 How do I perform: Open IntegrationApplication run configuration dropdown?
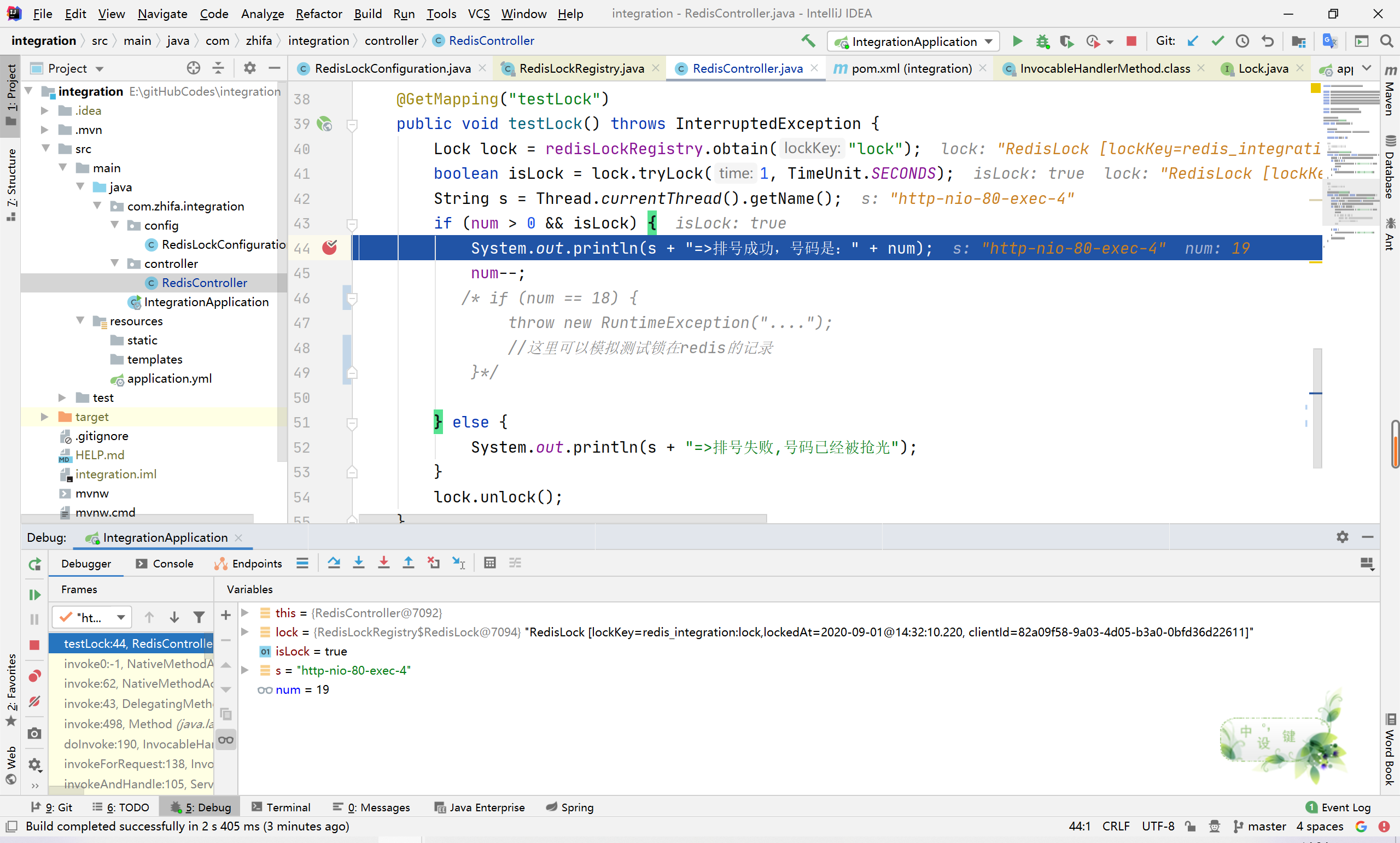913,41
